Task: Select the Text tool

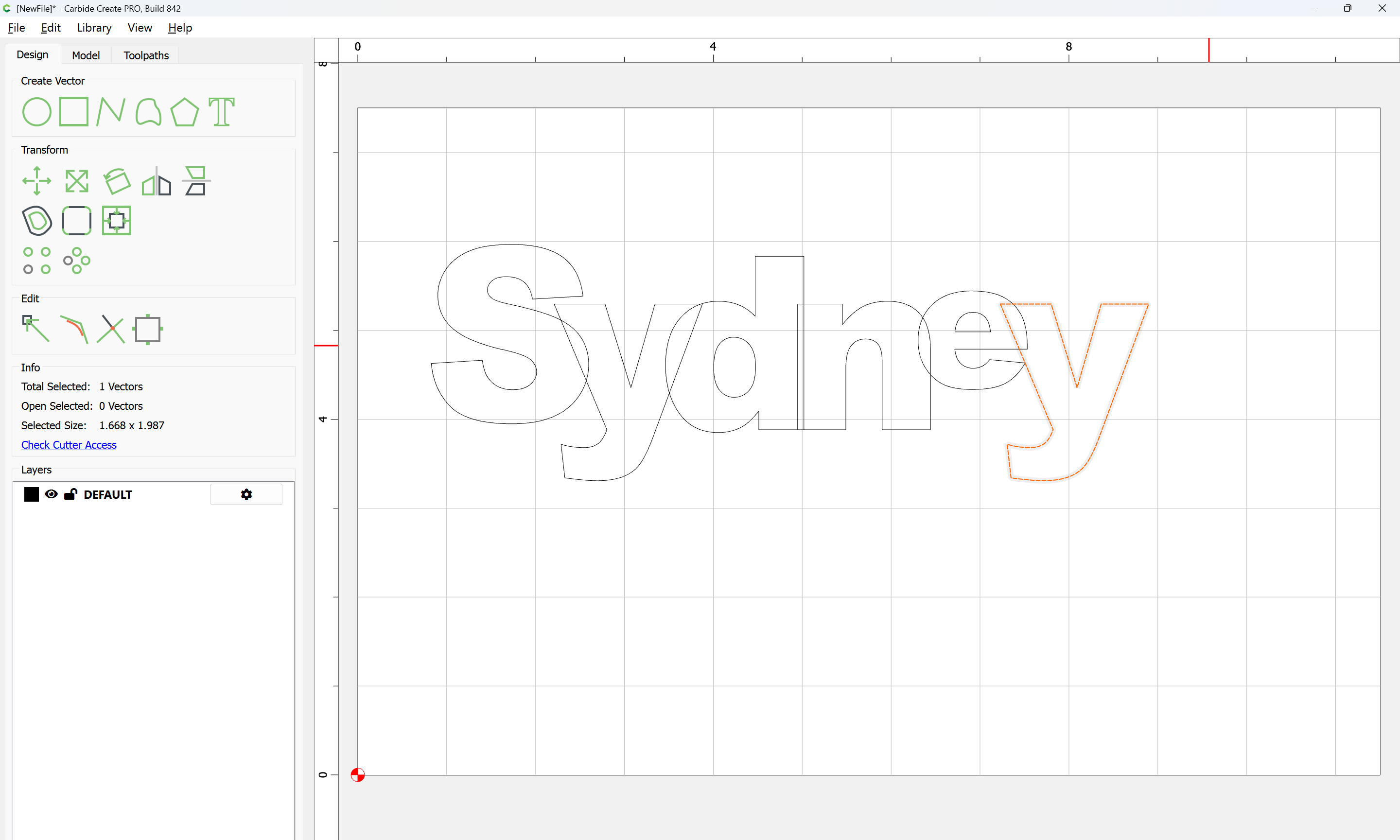Action: [221, 111]
